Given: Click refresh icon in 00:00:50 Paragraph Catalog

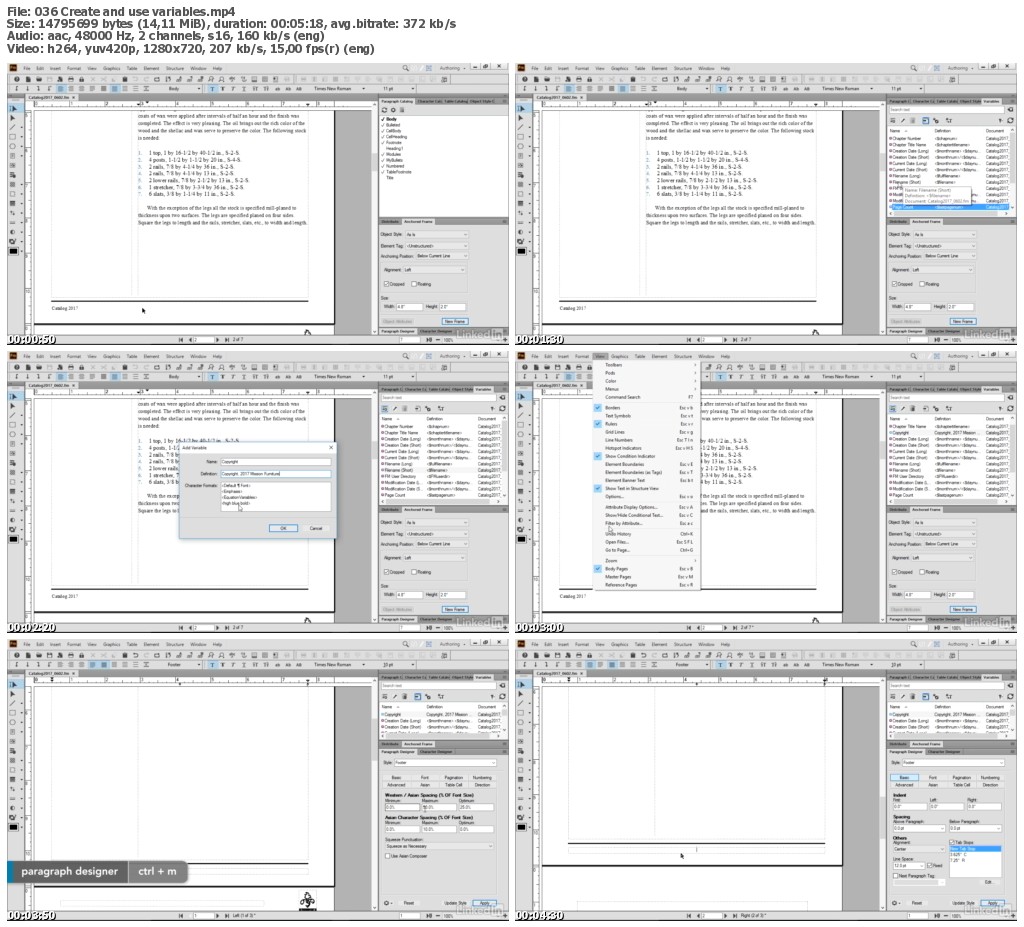Looking at the screenshot, I should (384, 110).
